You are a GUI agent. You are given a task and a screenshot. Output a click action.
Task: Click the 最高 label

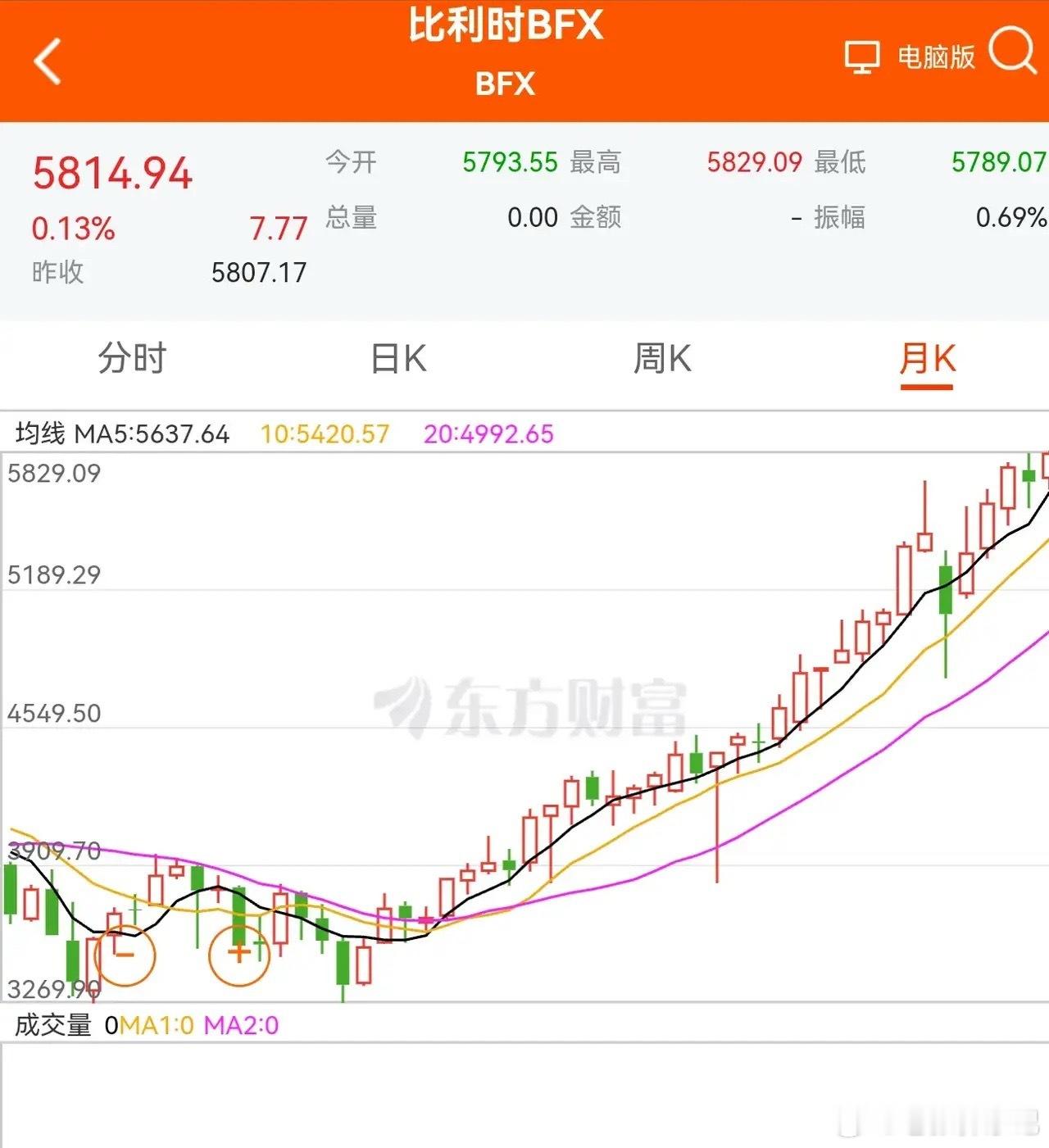click(x=596, y=162)
